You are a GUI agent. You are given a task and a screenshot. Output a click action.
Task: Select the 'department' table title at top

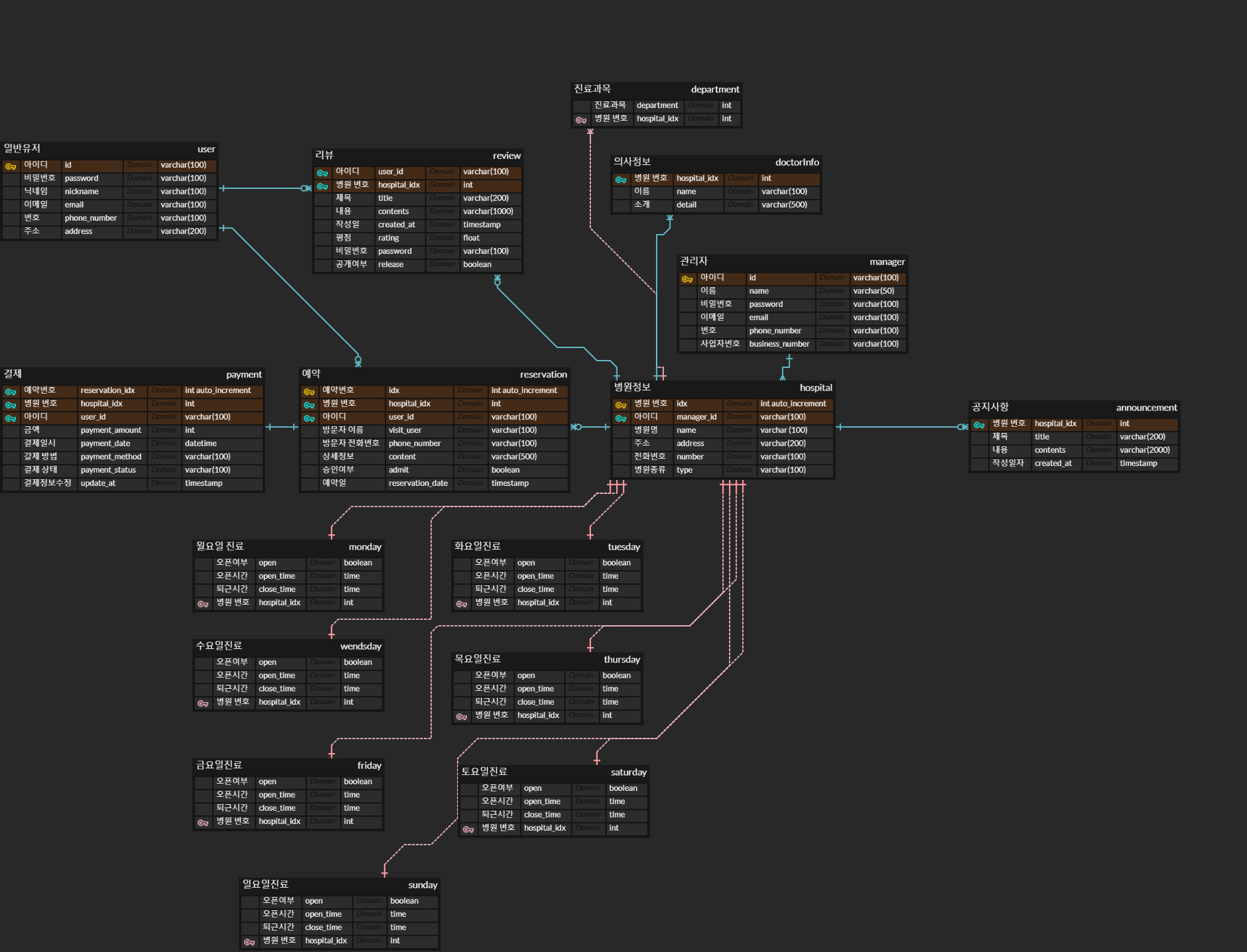click(x=715, y=89)
